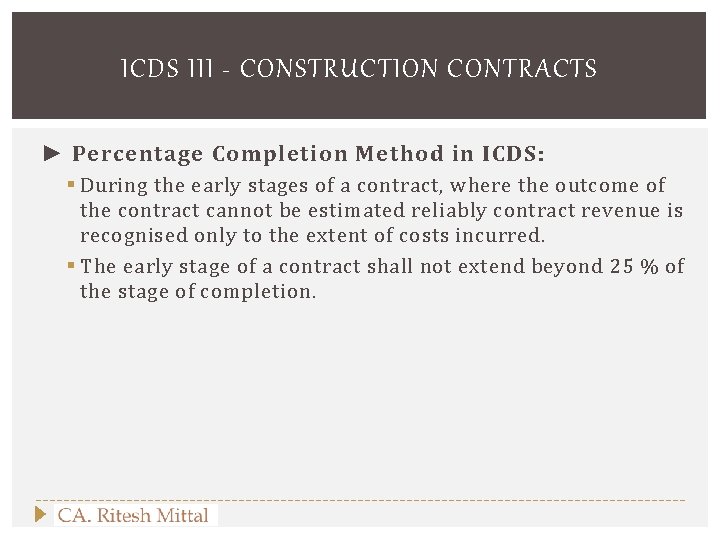This screenshot has width=720, height=540.
Task: Click the gold arrow icon before CA. Ritesh Mittal
Action: [x=40, y=514]
